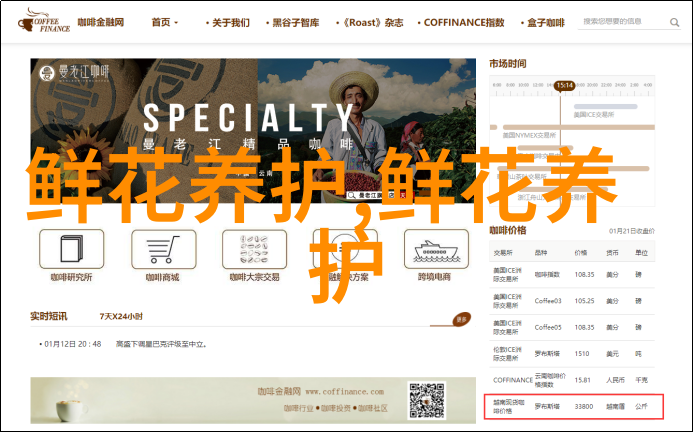Image resolution: width=694 pixels, height=433 pixels.
Task: Click the 咖啡大宗交易 label
Action: coord(254,277)
